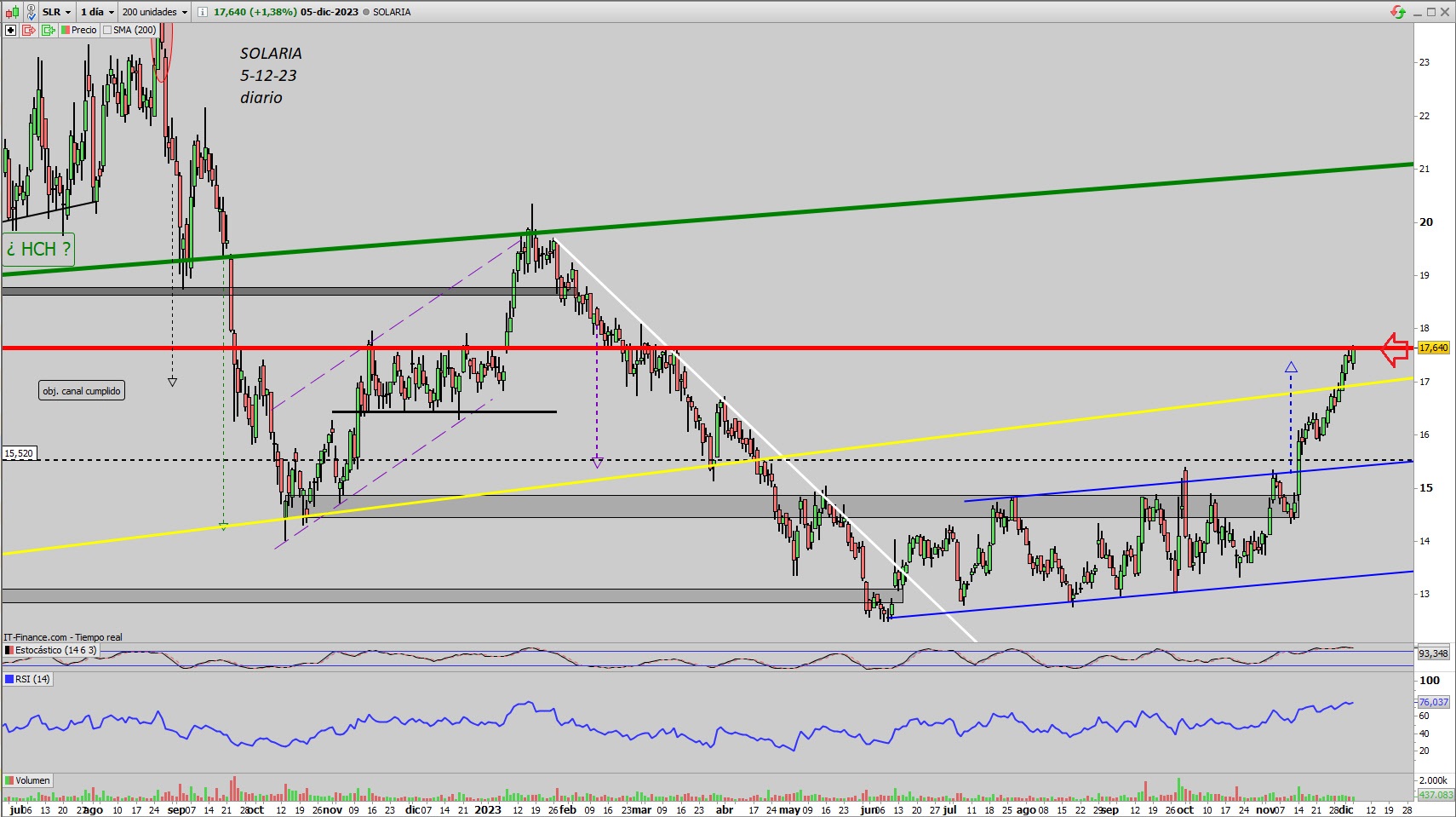Click the 'jun' label on the time axis
Viewport: 1456px width, 817px height.
coord(868,809)
